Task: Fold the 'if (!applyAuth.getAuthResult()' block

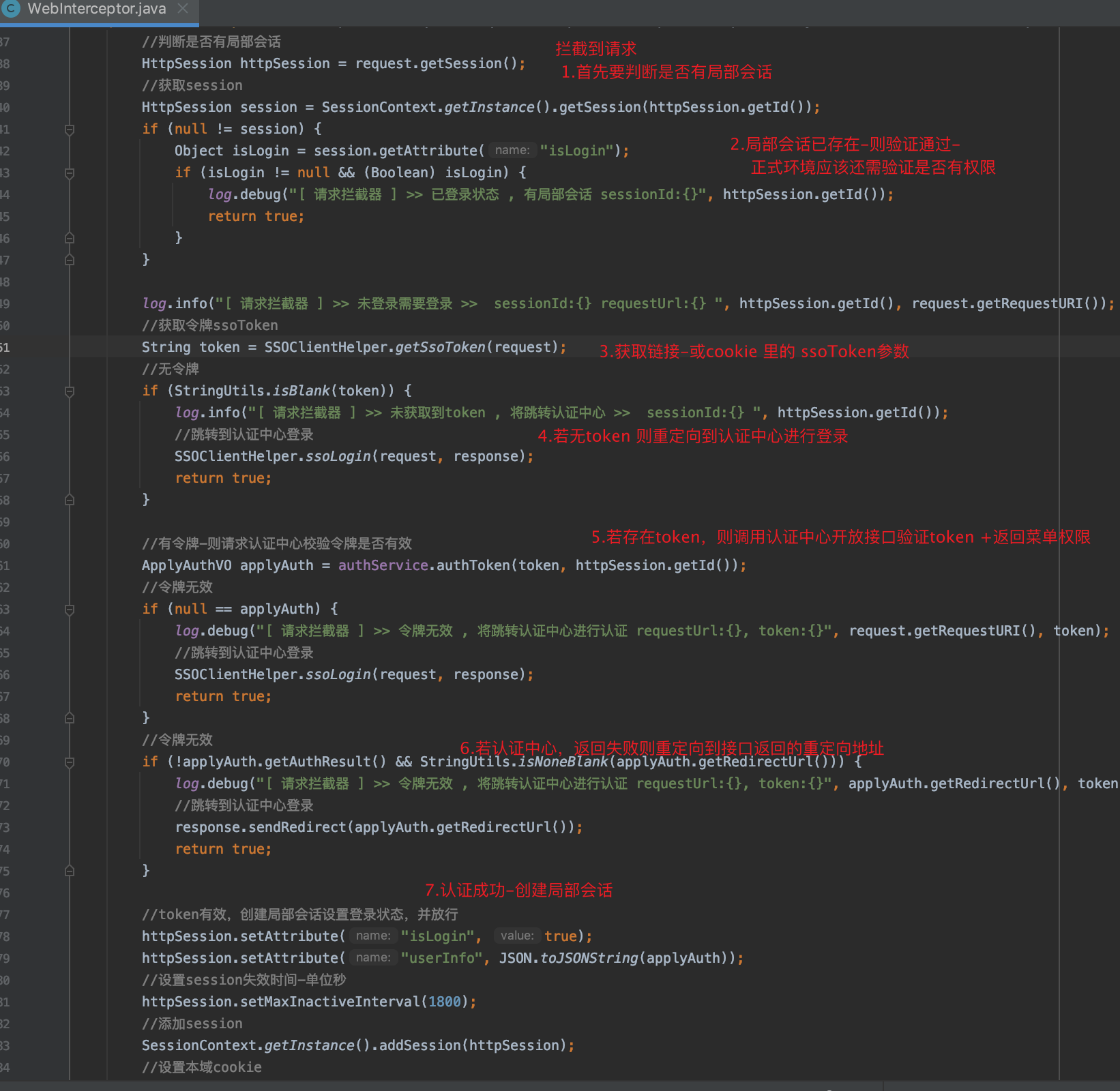Action: [70, 762]
